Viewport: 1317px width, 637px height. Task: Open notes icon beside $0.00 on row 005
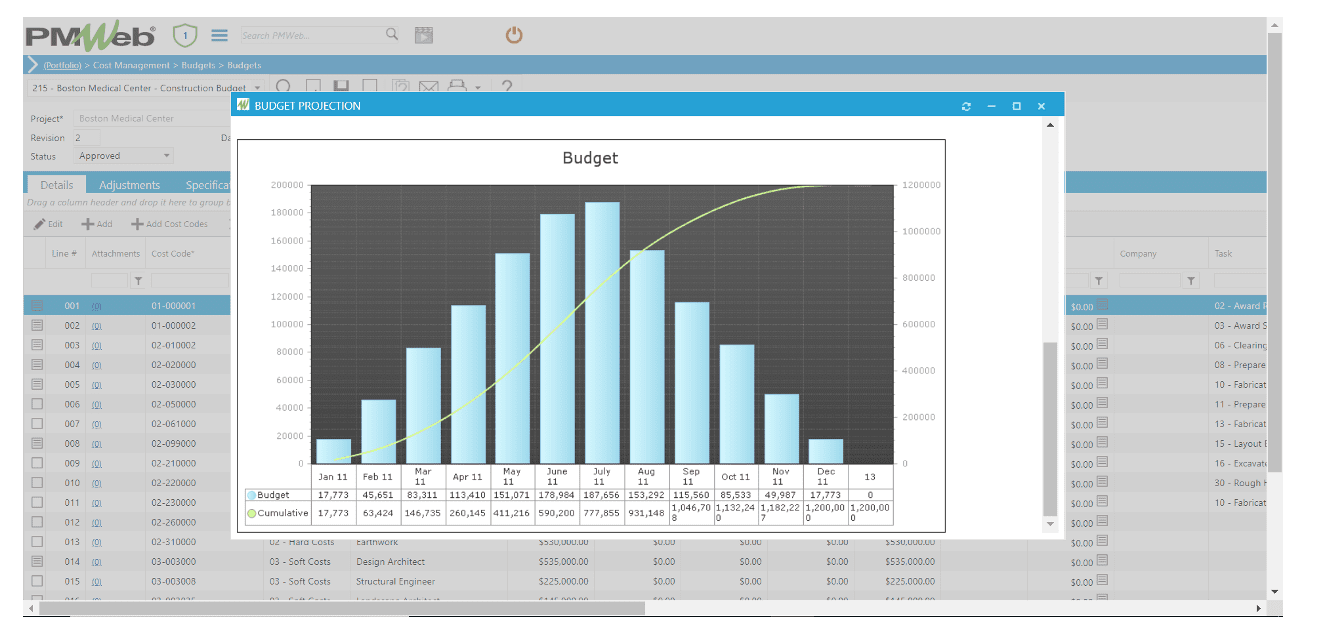1102,383
